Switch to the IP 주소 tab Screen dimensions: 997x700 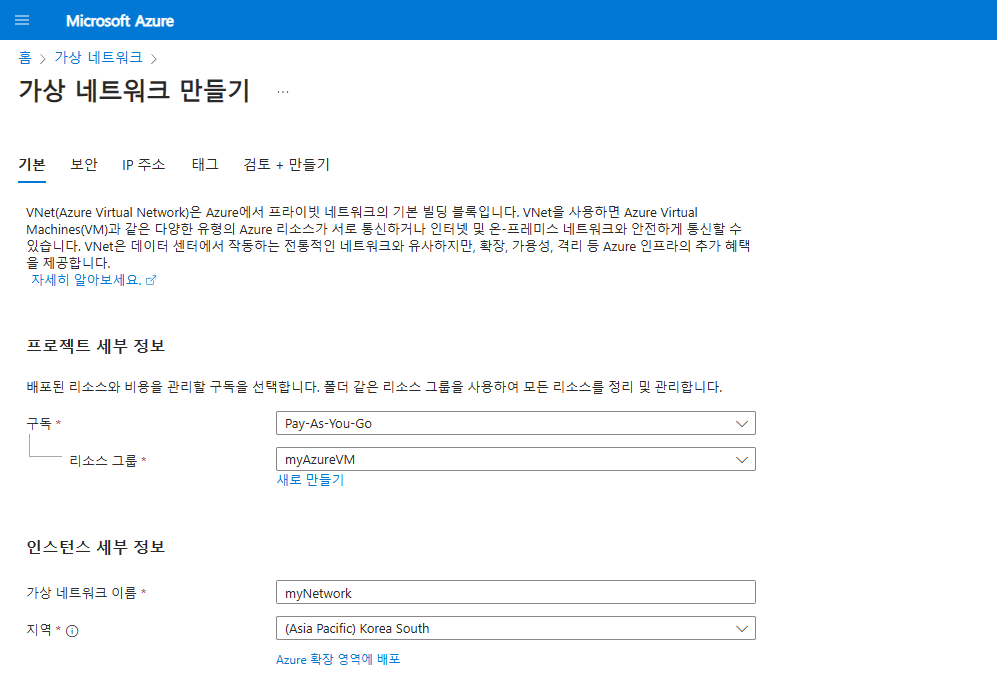pos(144,165)
